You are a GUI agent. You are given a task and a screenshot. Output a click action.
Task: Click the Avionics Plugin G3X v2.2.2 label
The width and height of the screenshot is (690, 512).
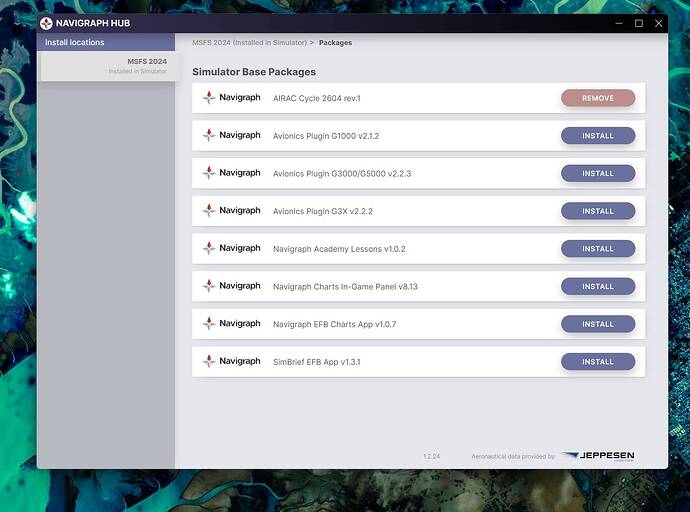(x=323, y=211)
